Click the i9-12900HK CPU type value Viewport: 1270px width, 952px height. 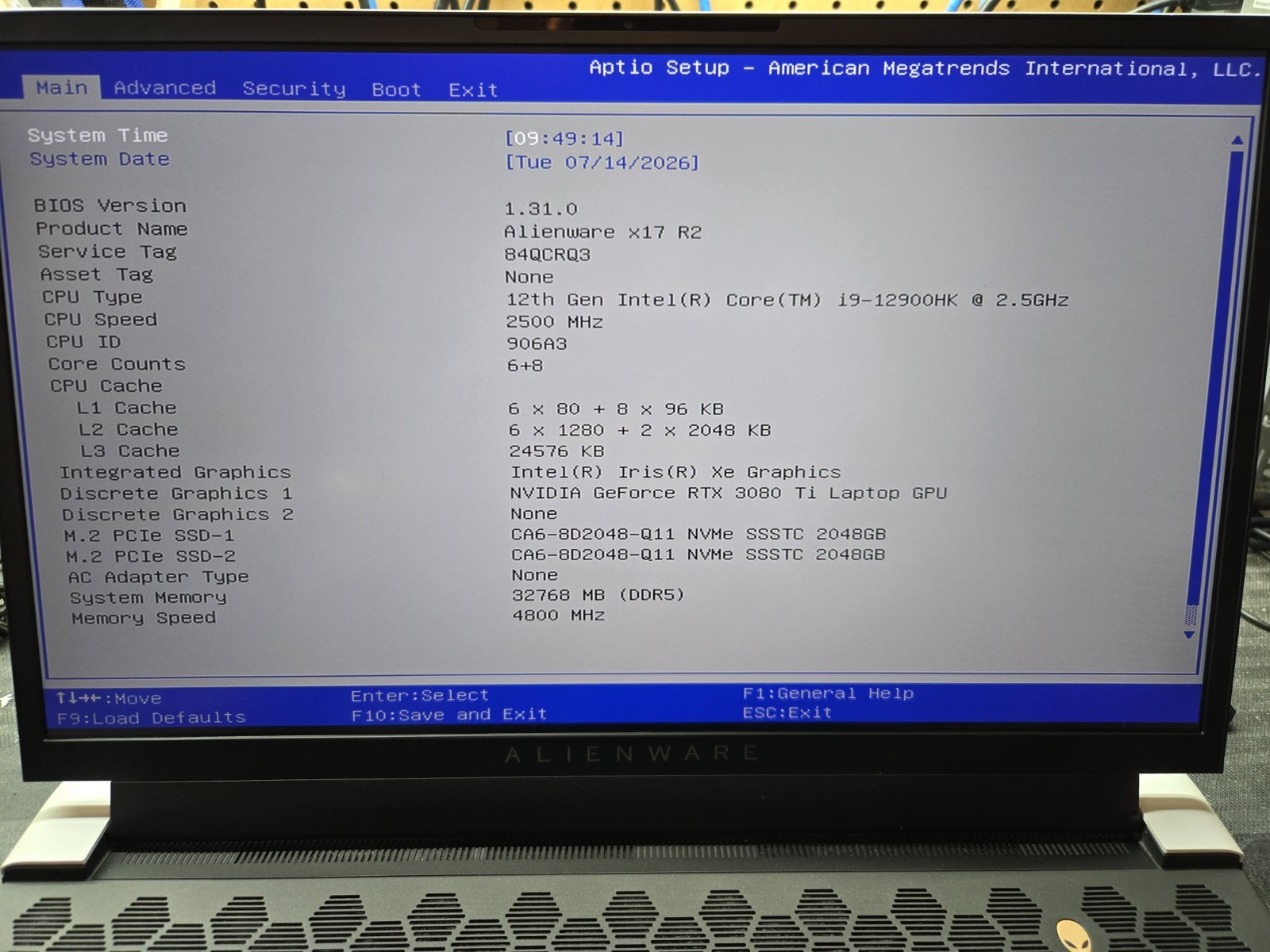click(x=787, y=300)
